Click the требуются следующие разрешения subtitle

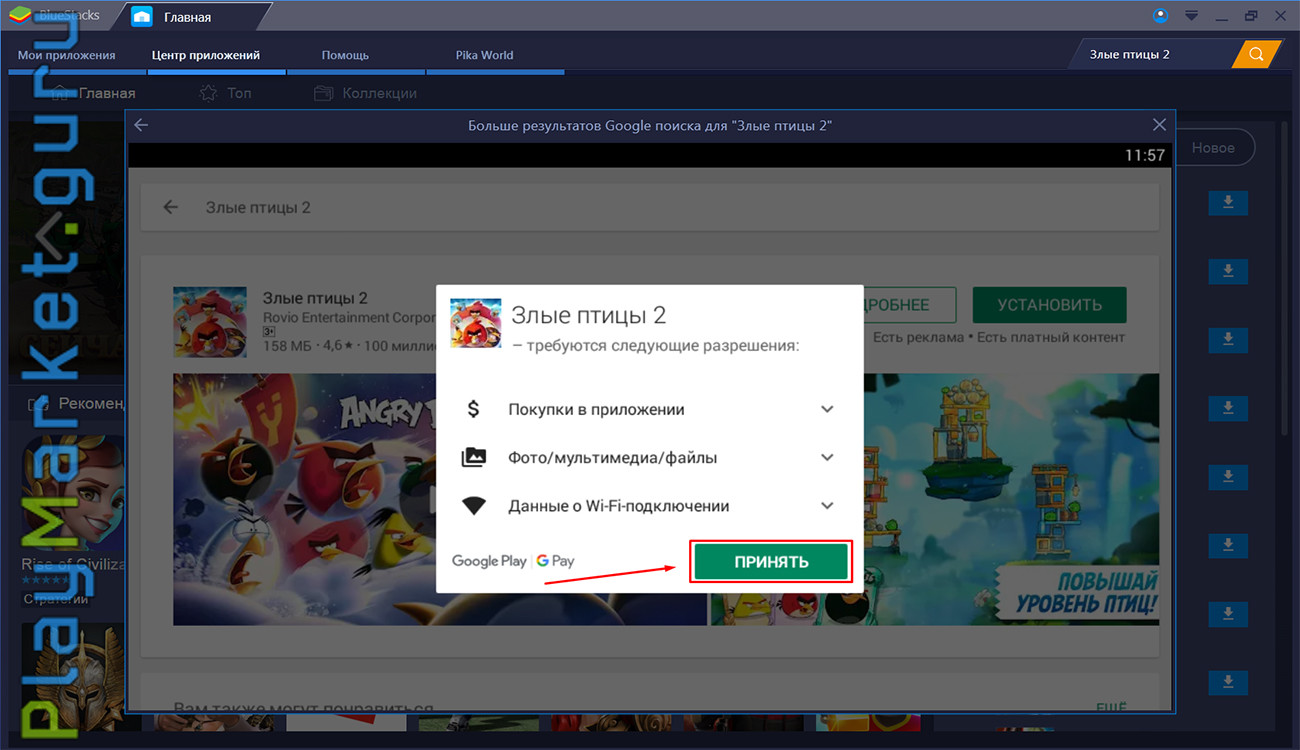tap(655, 346)
